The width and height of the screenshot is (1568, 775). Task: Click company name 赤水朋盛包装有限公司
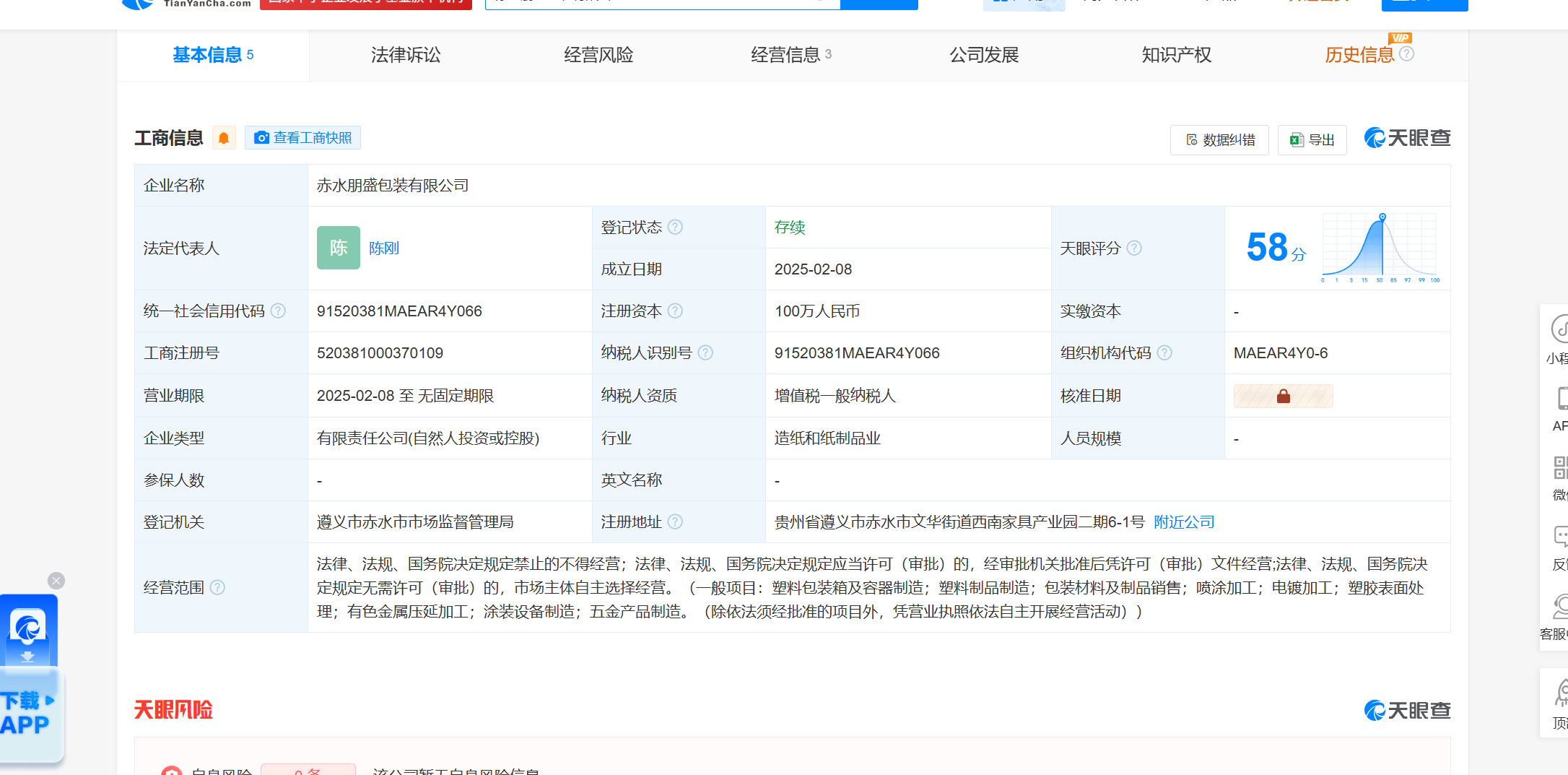click(393, 186)
